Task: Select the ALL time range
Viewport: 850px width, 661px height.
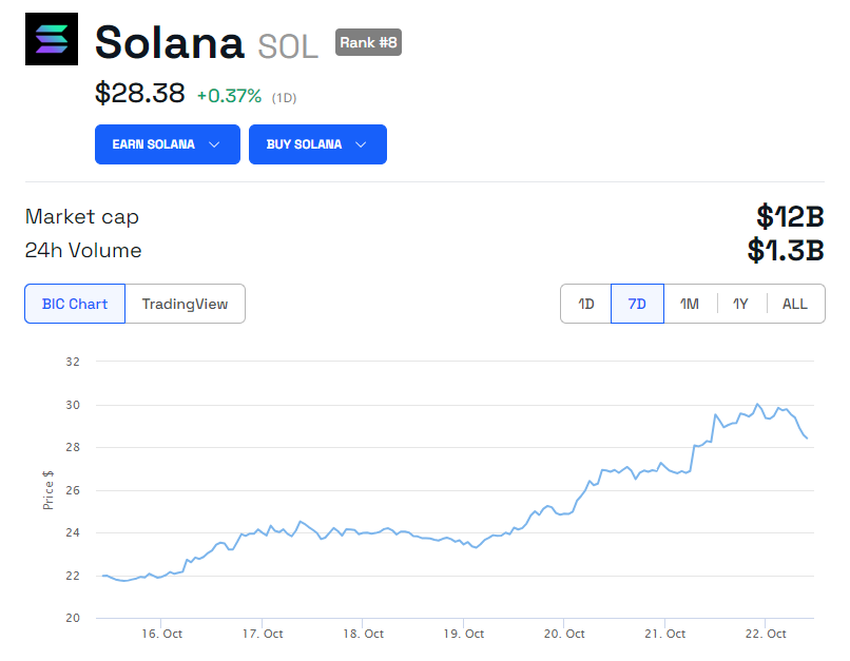Action: [x=794, y=303]
